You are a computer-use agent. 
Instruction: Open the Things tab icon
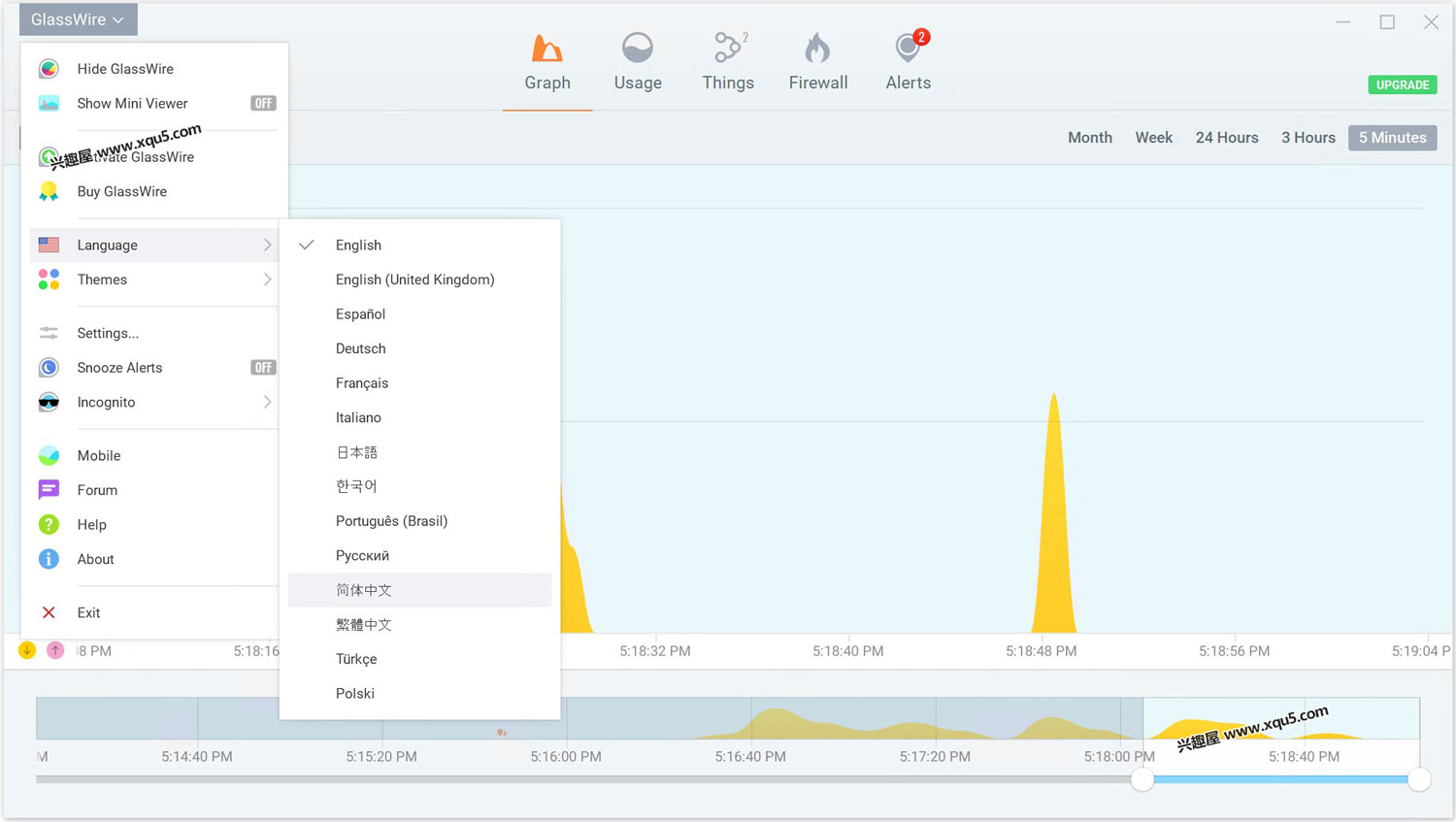coord(728,48)
